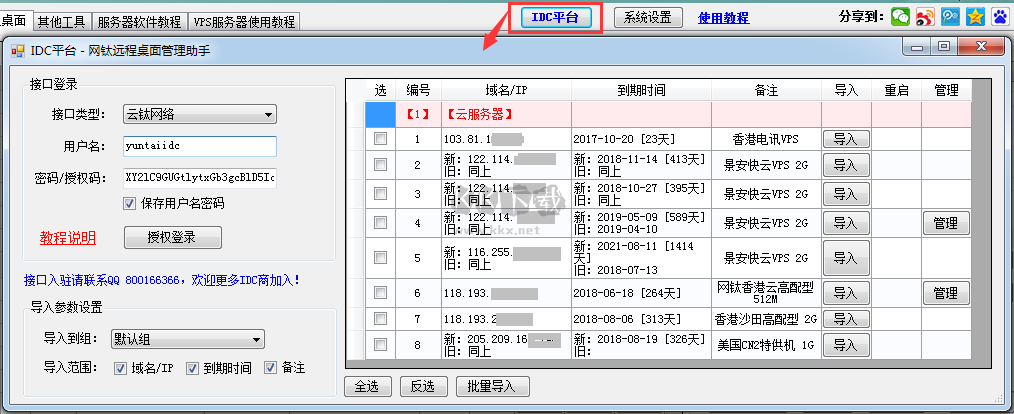
Task: Click the 管理 column header
Action: coord(946,91)
